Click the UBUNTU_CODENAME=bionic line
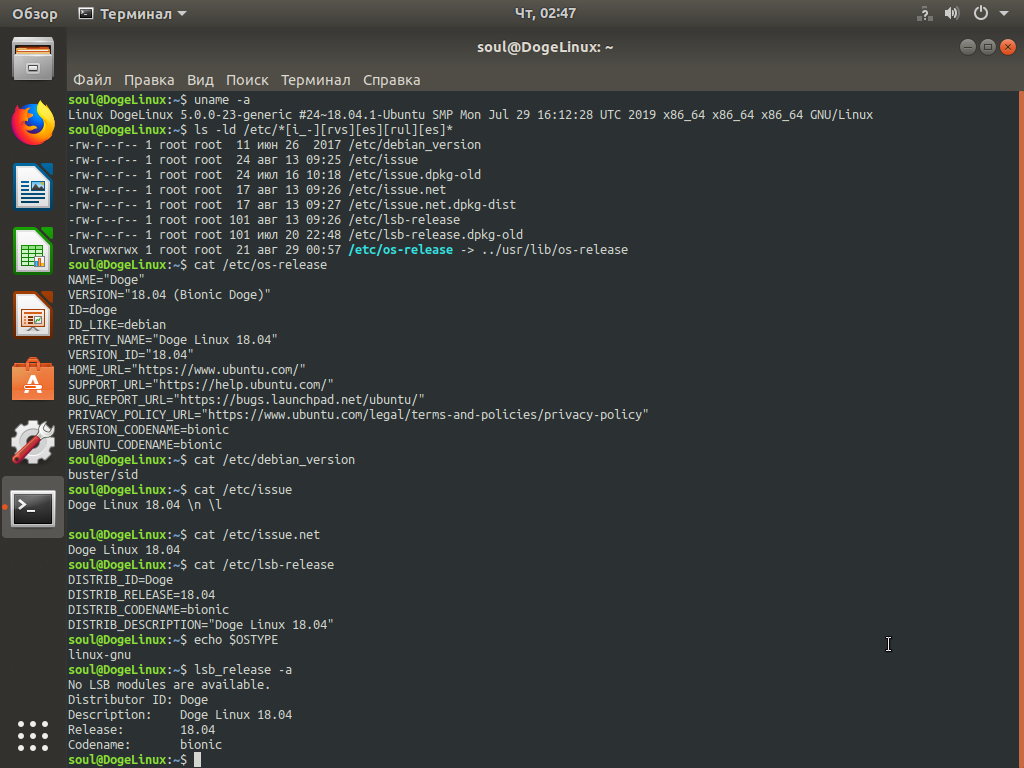This screenshot has width=1024, height=768. 145,445
